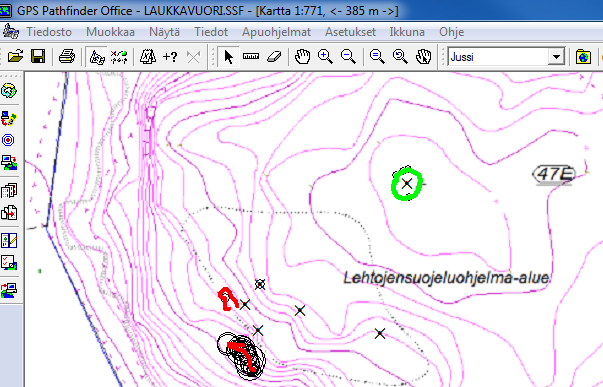Open the Asetukset menu

[350, 32]
